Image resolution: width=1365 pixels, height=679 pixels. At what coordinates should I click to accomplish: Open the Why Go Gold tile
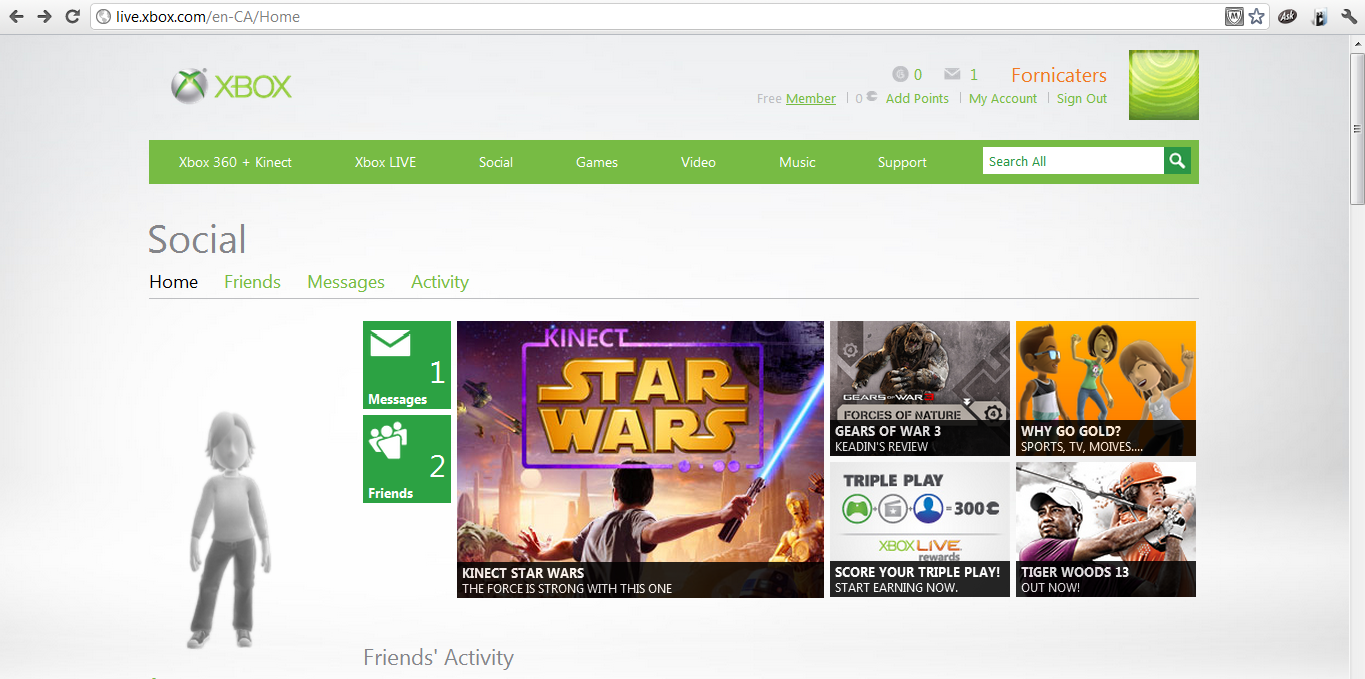pyautogui.click(x=1106, y=388)
